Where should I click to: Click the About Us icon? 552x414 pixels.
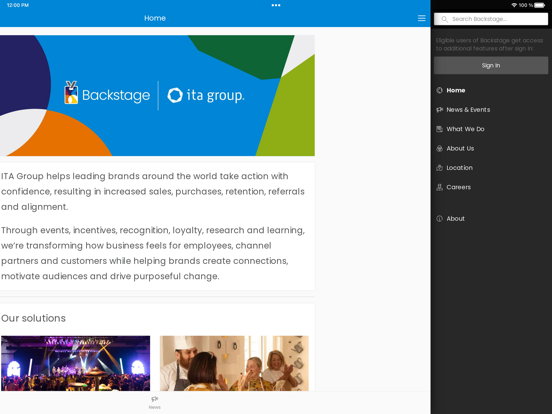pos(439,148)
